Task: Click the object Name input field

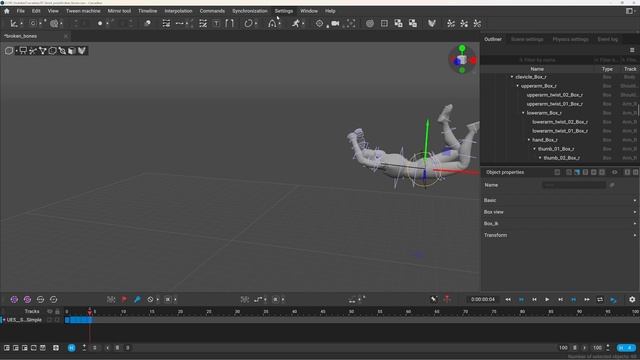Action: tap(574, 185)
